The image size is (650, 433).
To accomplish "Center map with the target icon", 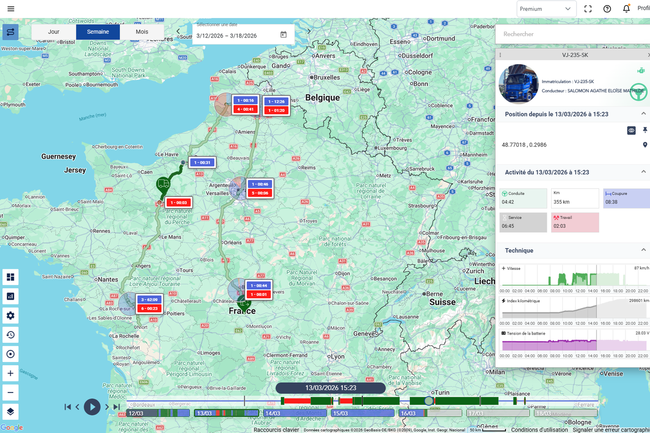I will coord(10,354).
